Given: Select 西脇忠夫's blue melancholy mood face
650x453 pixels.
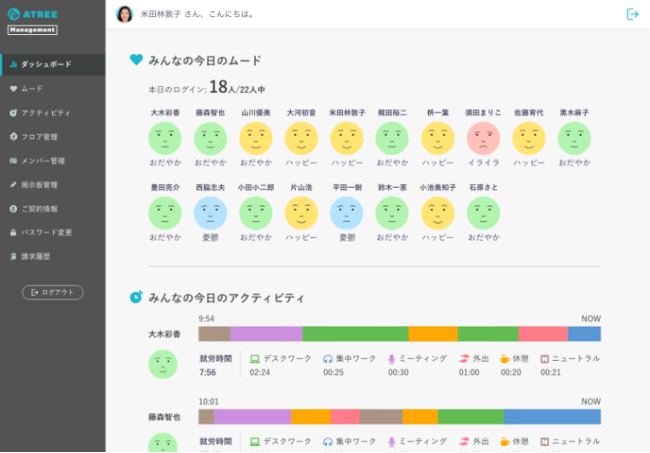Looking at the screenshot, I should coord(209,212).
